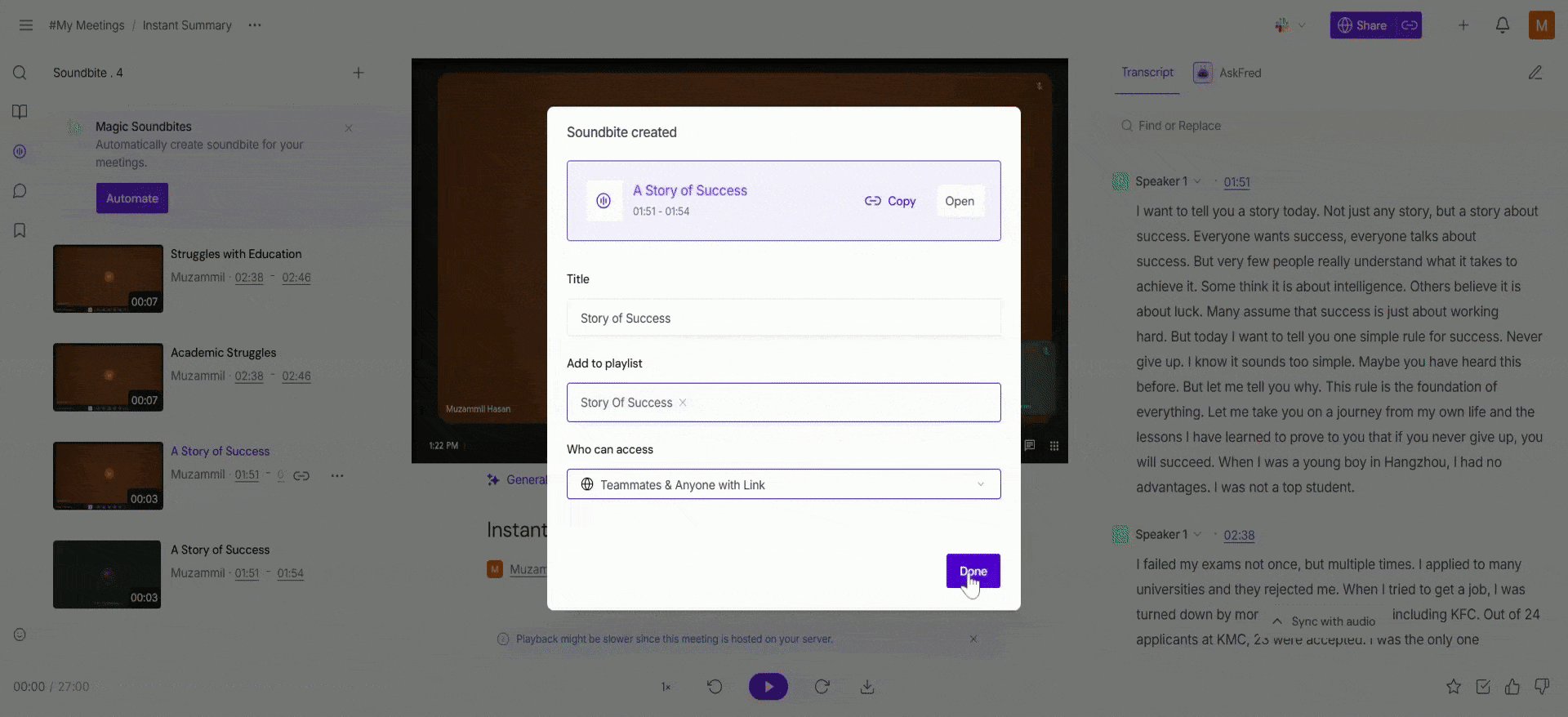1568x717 pixels.
Task: Click the Automate button
Action: 132,198
